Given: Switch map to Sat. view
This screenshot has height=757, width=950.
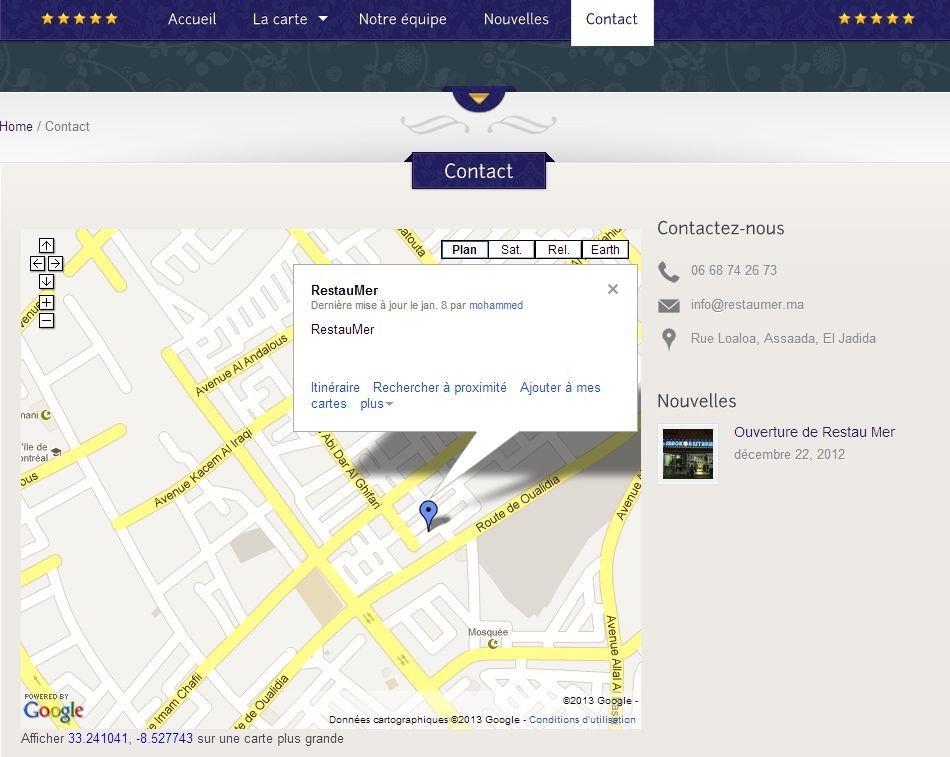Looking at the screenshot, I should (x=511, y=250).
